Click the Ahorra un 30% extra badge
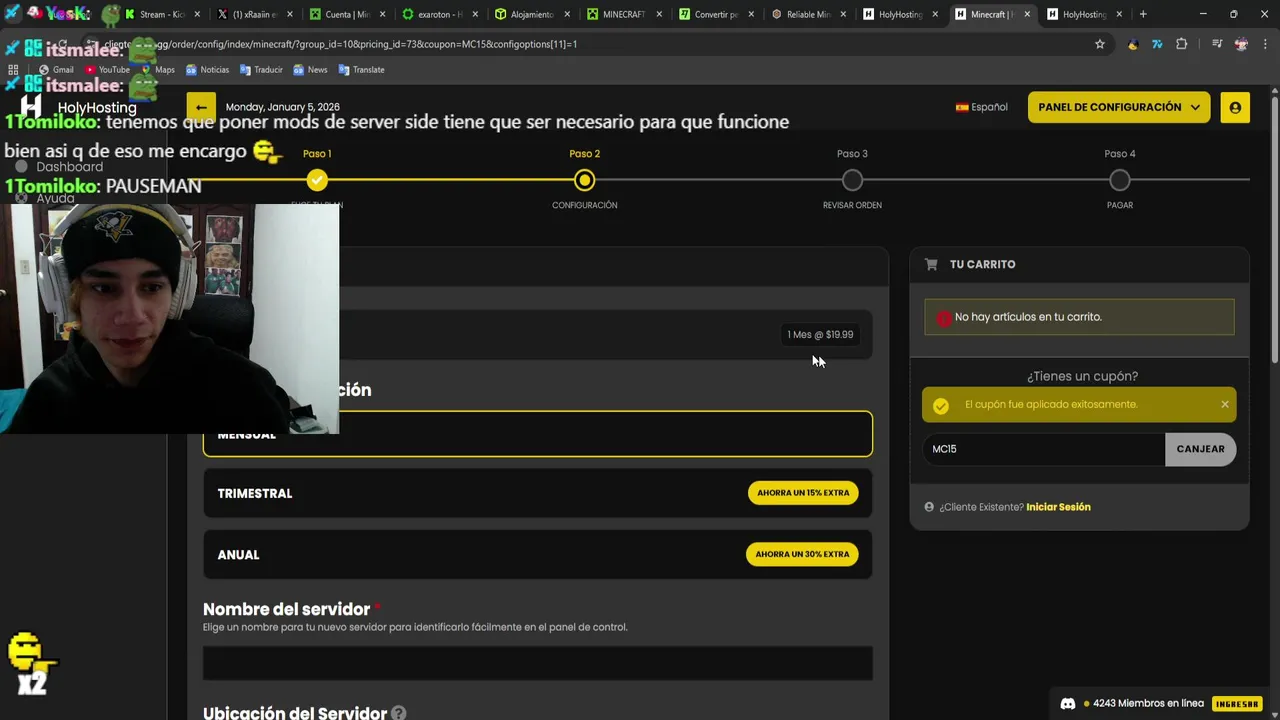Image resolution: width=1280 pixels, height=720 pixels. [802, 554]
